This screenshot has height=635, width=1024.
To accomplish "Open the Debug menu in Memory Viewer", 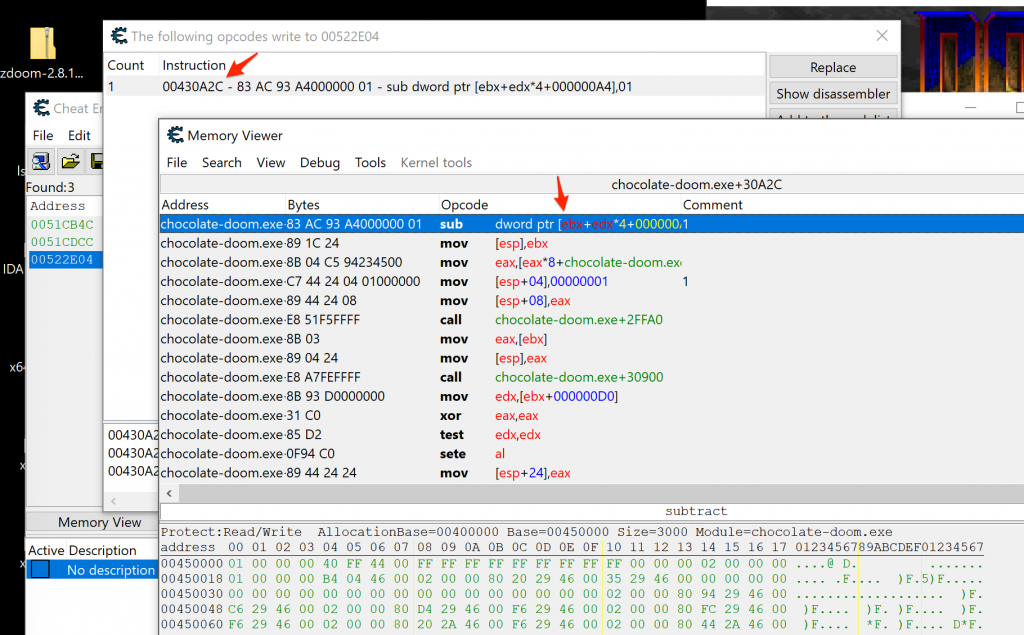I will click(320, 162).
